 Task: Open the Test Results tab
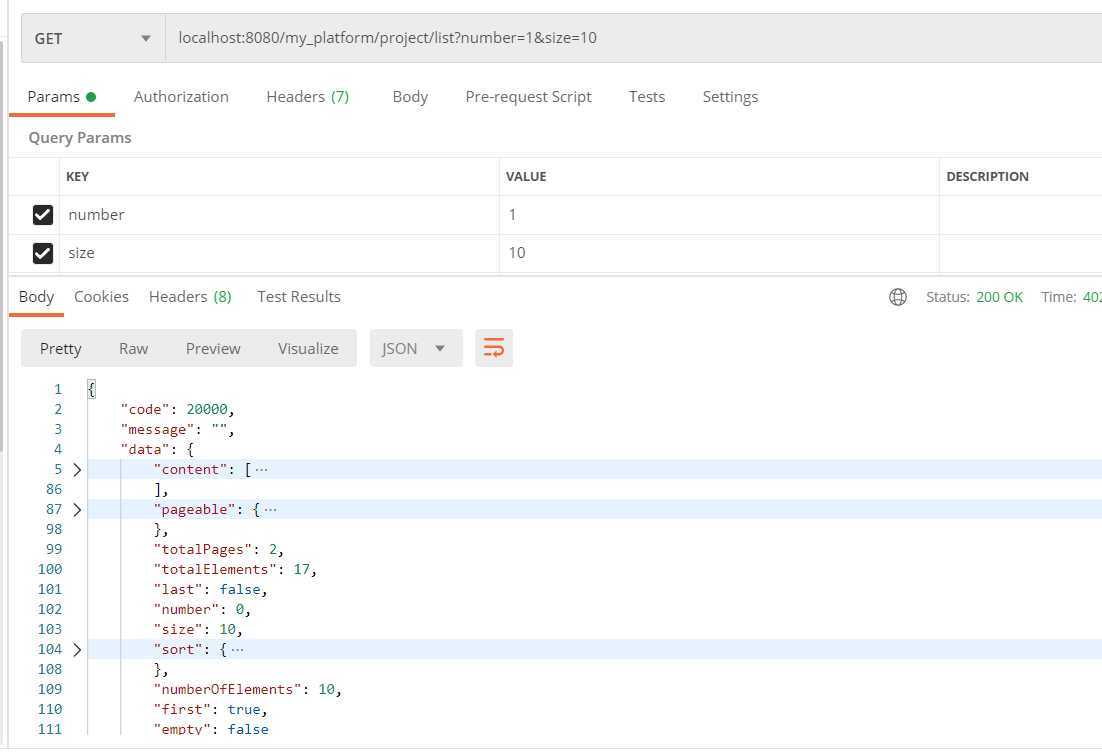(x=299, y=297)
